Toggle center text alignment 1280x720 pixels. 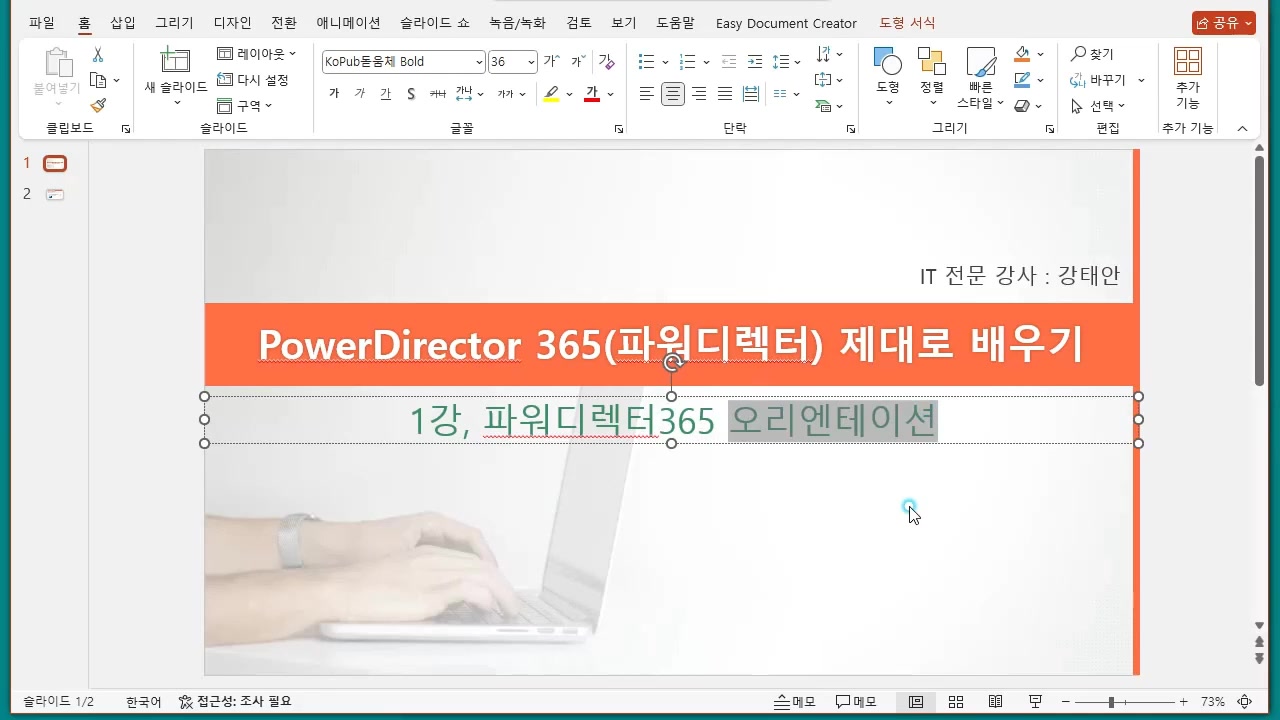pos(673,94)
